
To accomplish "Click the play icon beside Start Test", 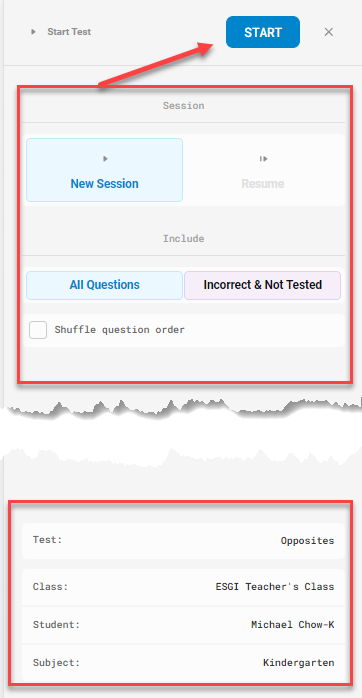I will (33, 32).
